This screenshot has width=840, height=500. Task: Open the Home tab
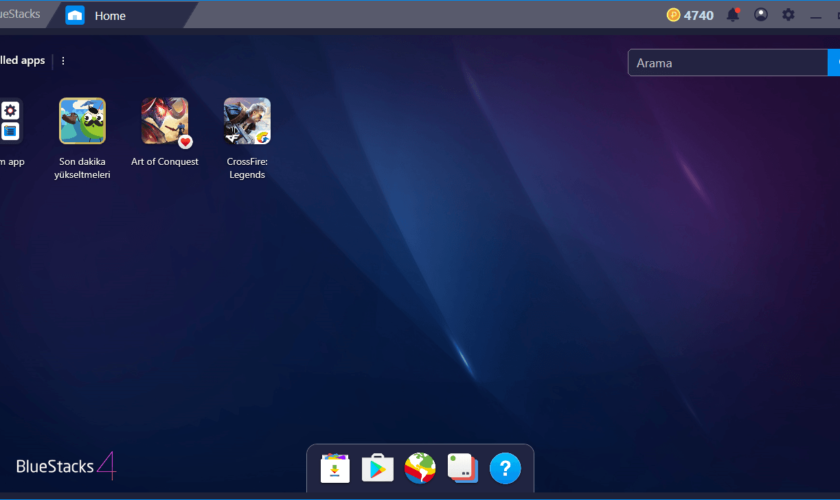(121, 16)
